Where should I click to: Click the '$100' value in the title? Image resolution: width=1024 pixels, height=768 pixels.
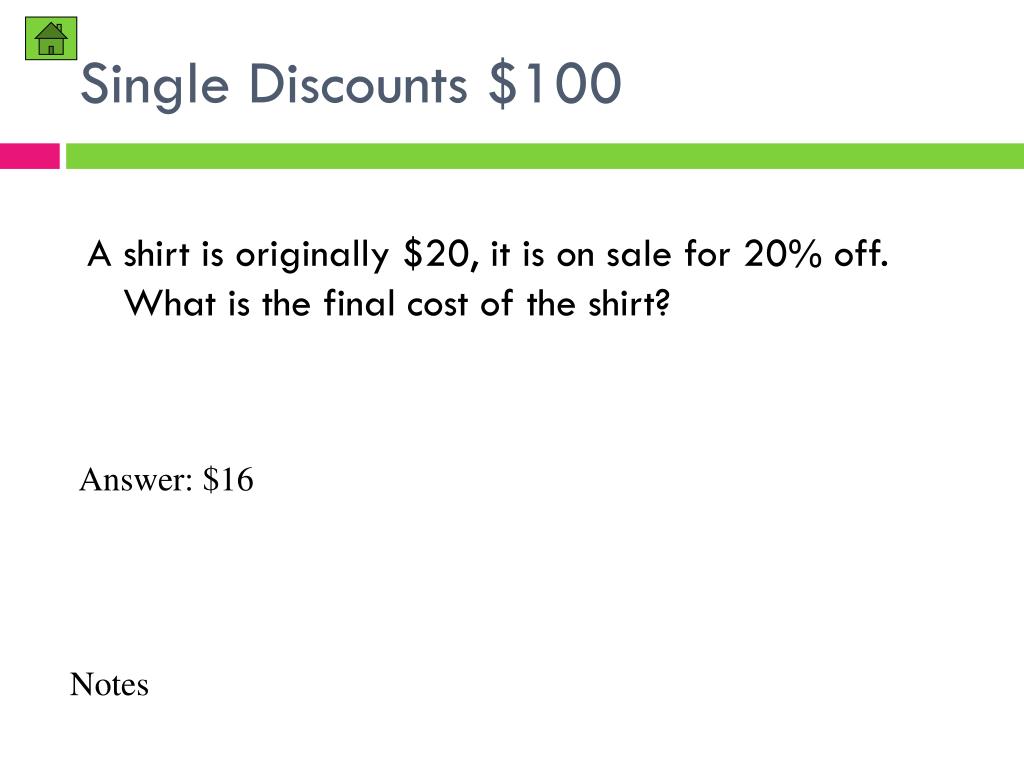point(555,83)
